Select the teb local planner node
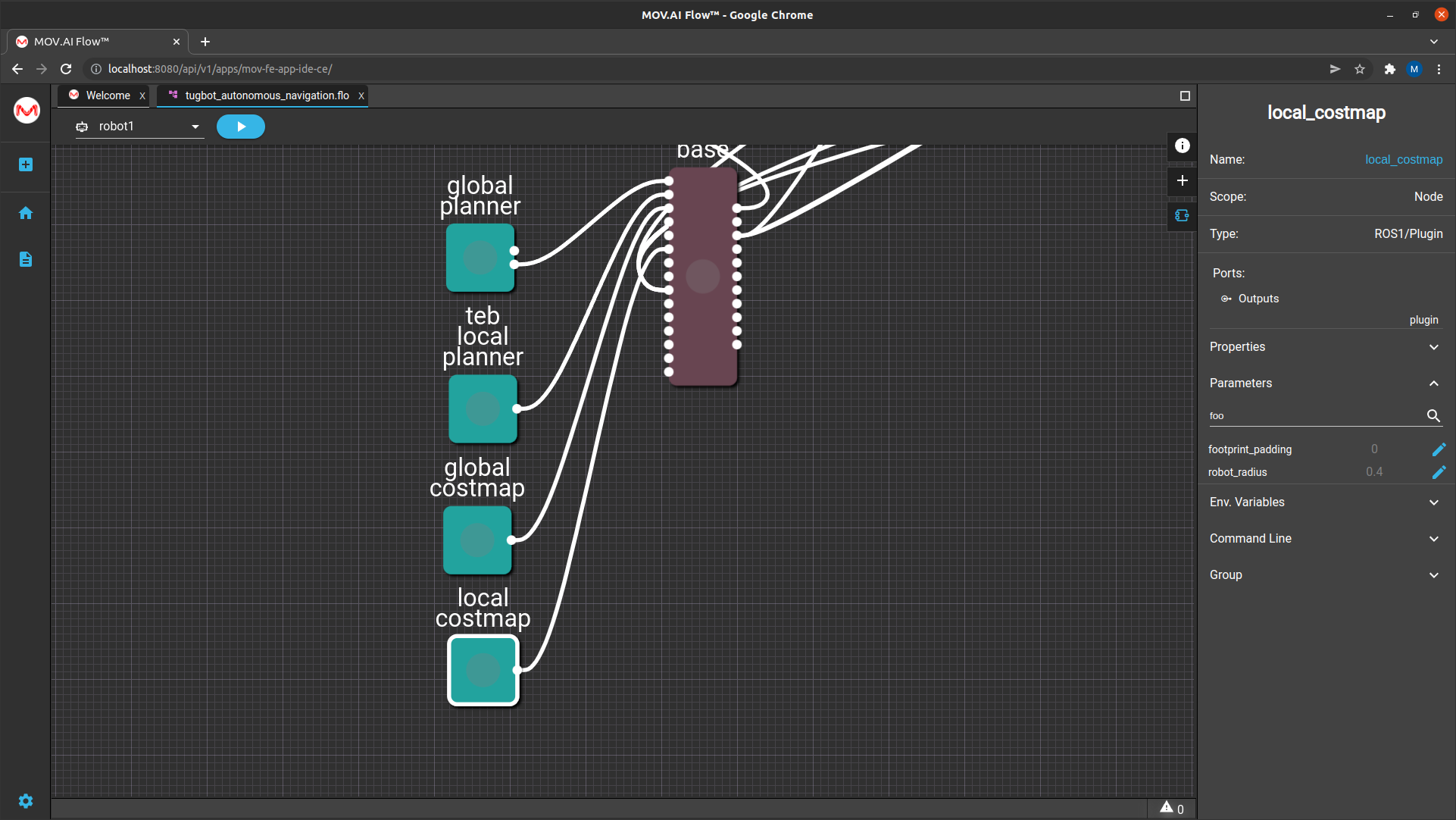This screenshot has width=1456, height=820. [x=483, y=409]
